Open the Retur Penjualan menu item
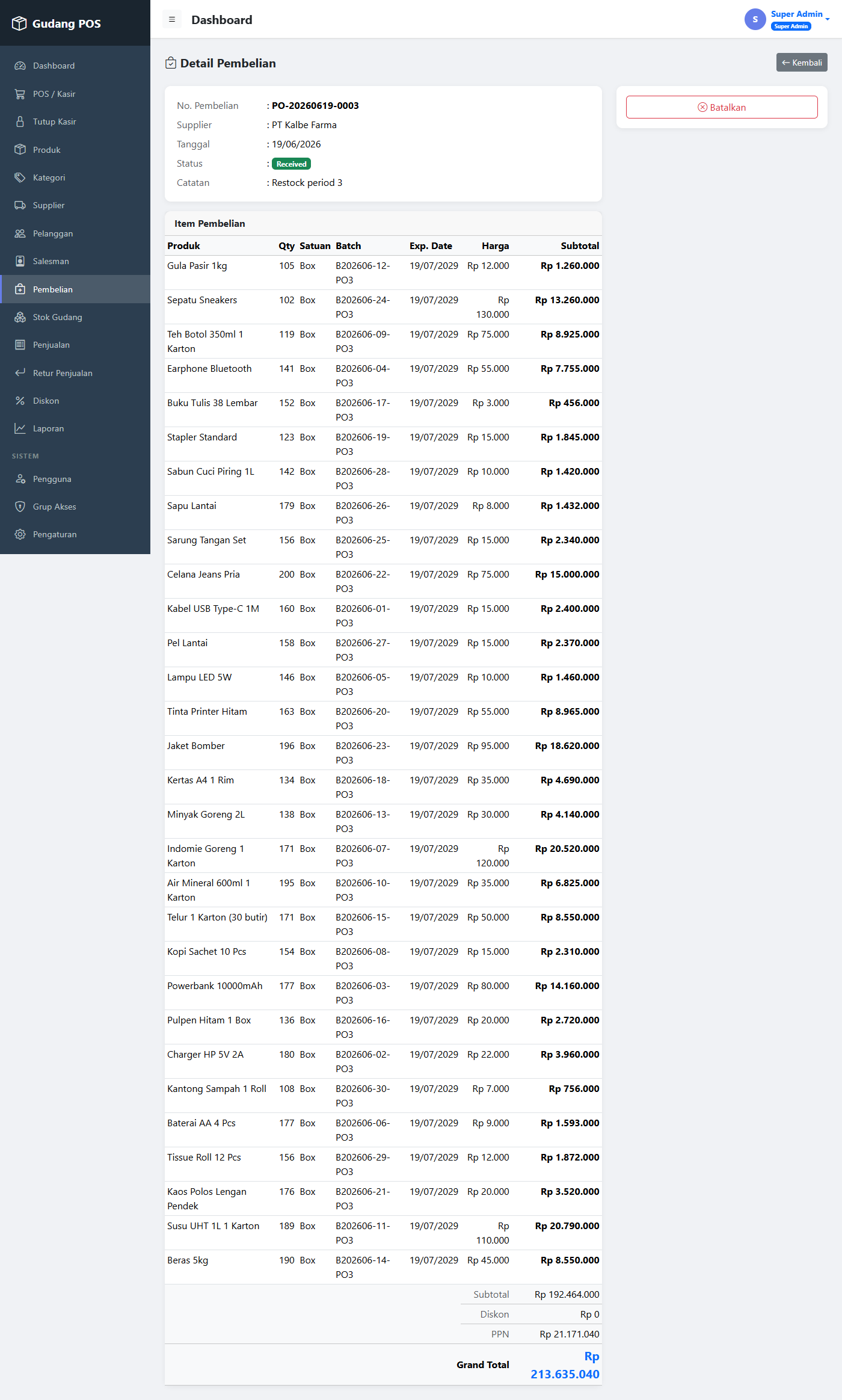842x1400 pixels. point(75,373)
